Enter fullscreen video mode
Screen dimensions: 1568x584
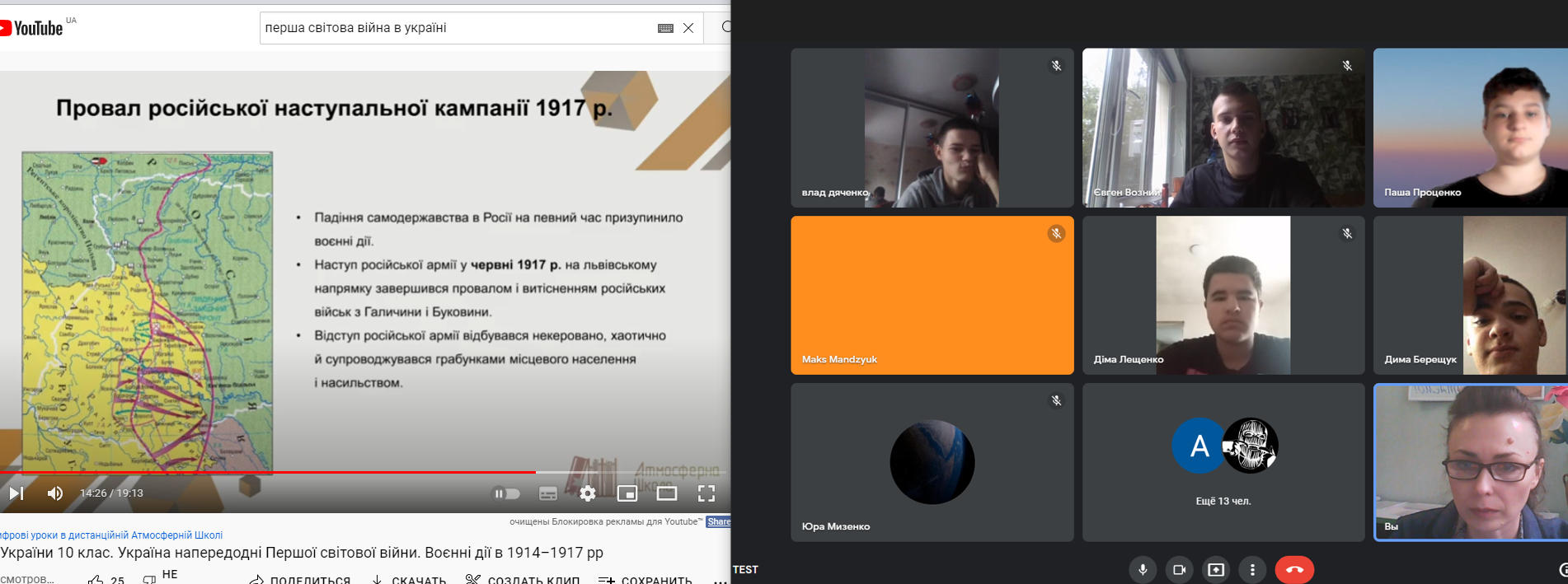707,493
